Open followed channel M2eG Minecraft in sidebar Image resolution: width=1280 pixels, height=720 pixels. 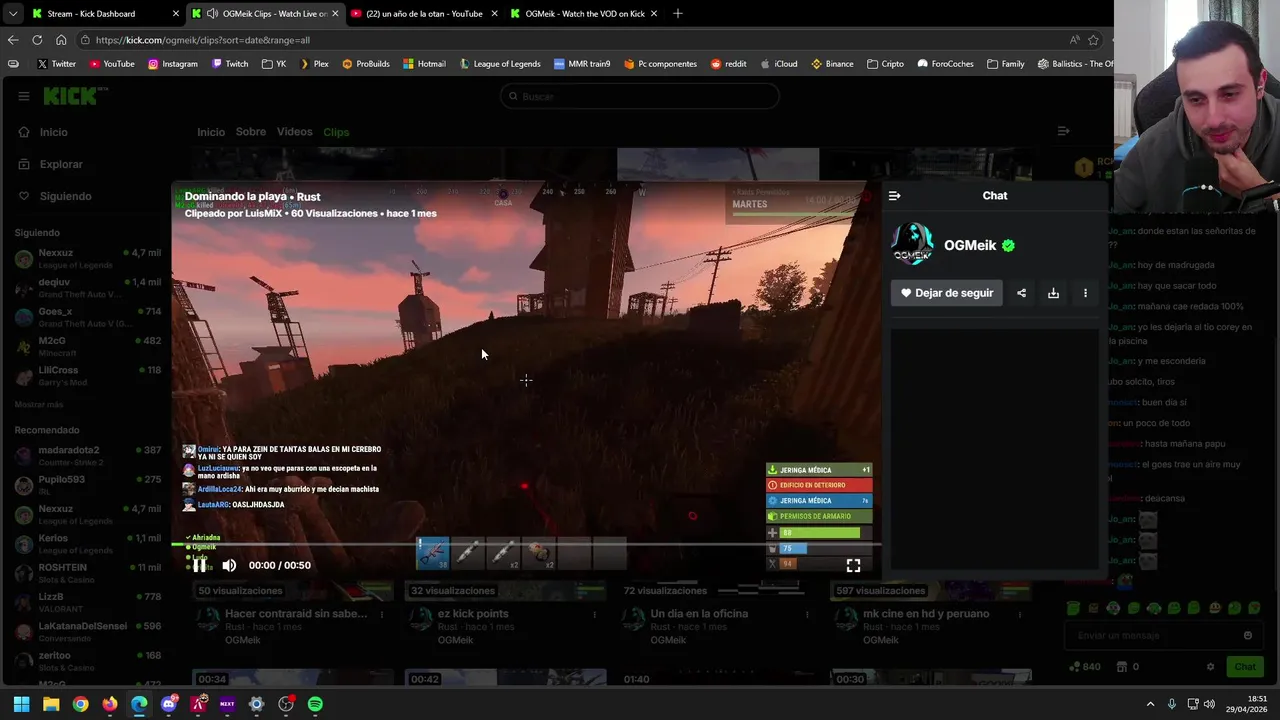[87, 346]
